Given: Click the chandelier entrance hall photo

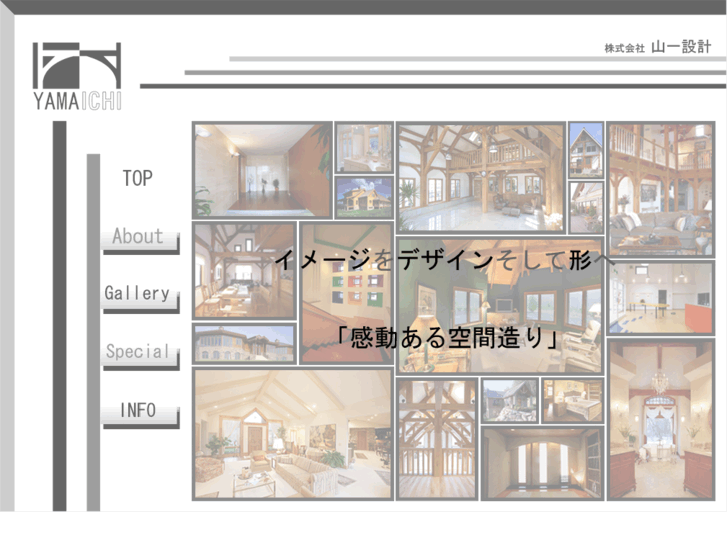Looking at the screenshot, I should (x=661, y=419).
